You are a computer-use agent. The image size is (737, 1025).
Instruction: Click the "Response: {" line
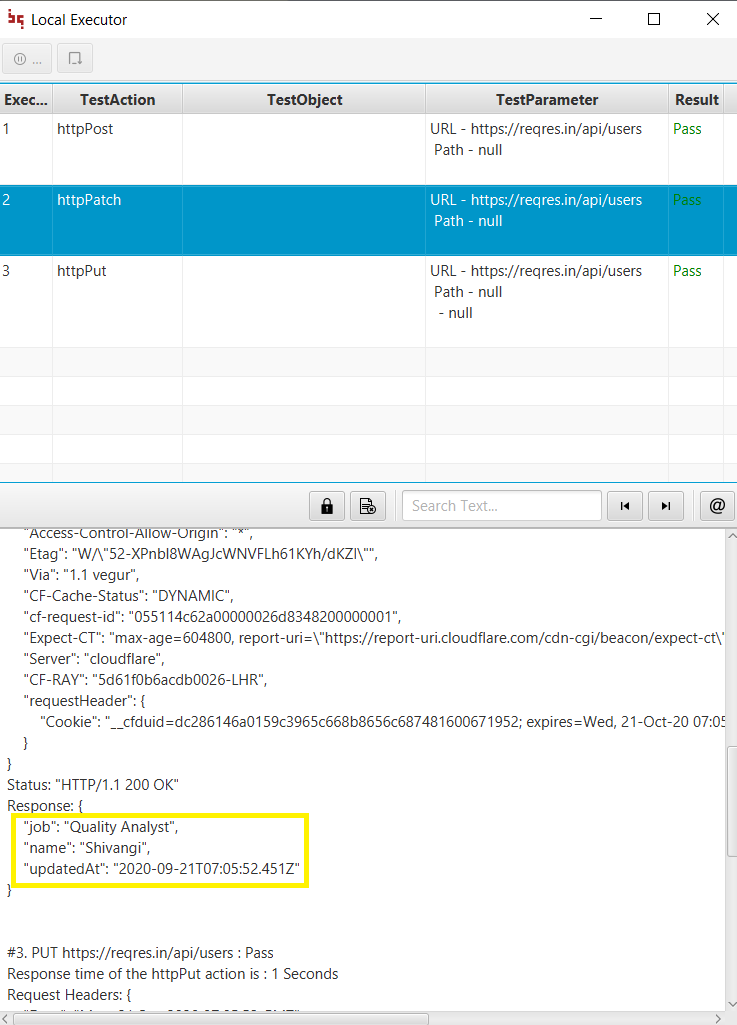pos(44,805)
